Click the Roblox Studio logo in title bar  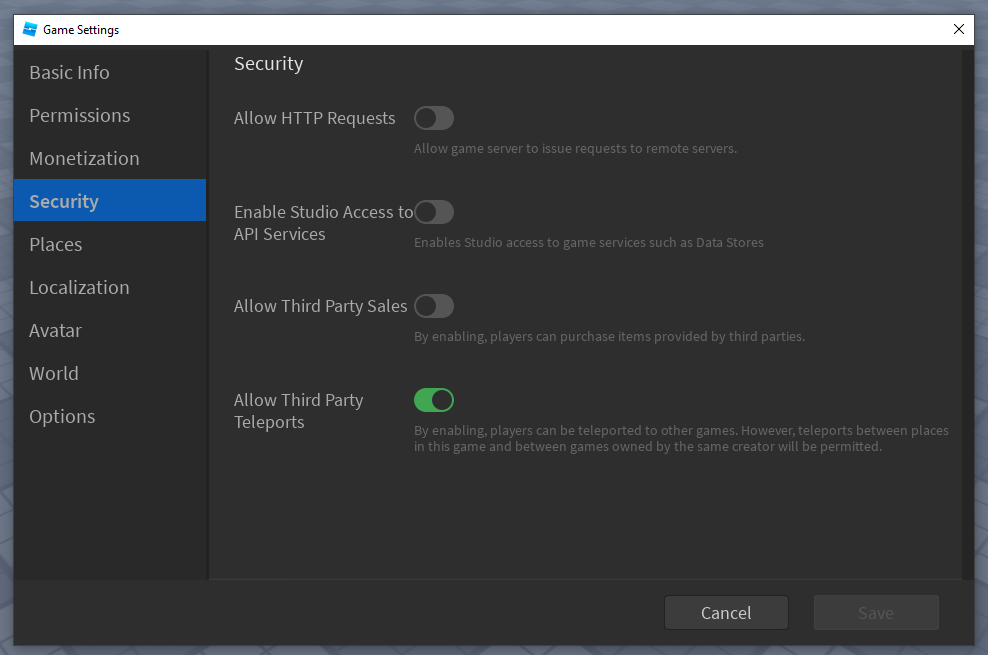coord(30,30)
